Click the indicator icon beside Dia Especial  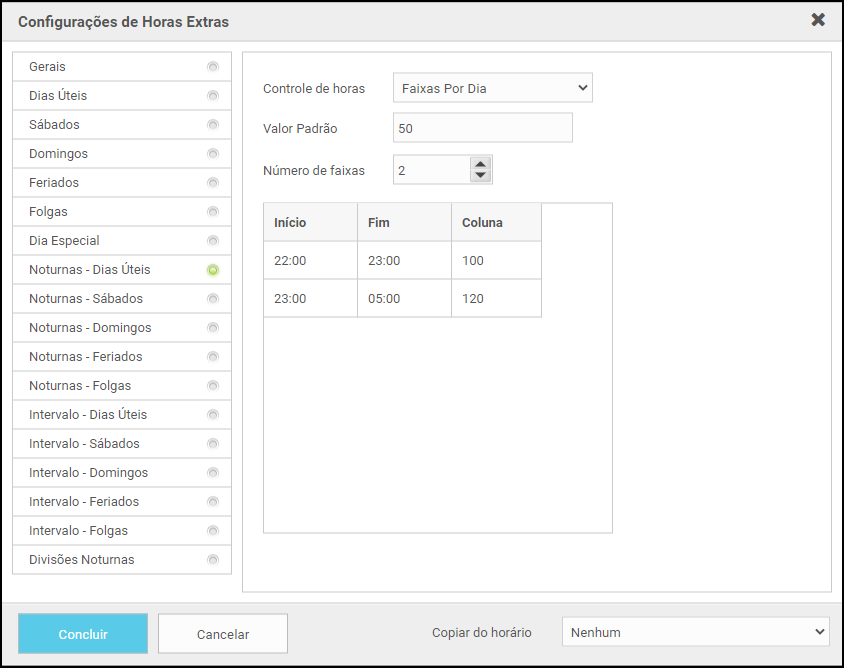212,241
